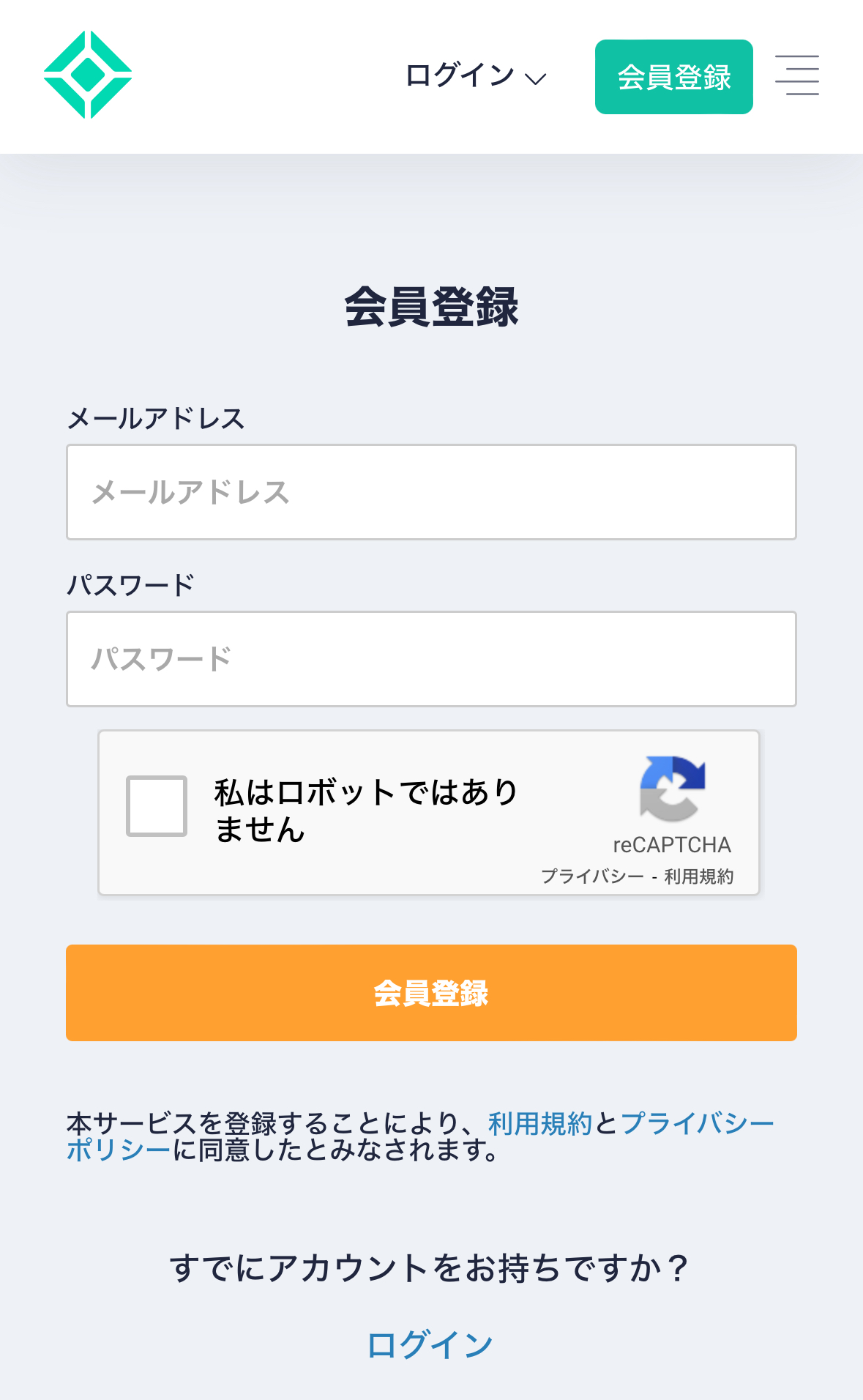
Task: Click the reCAPTCHA logo icon
Action: [672, 789]
